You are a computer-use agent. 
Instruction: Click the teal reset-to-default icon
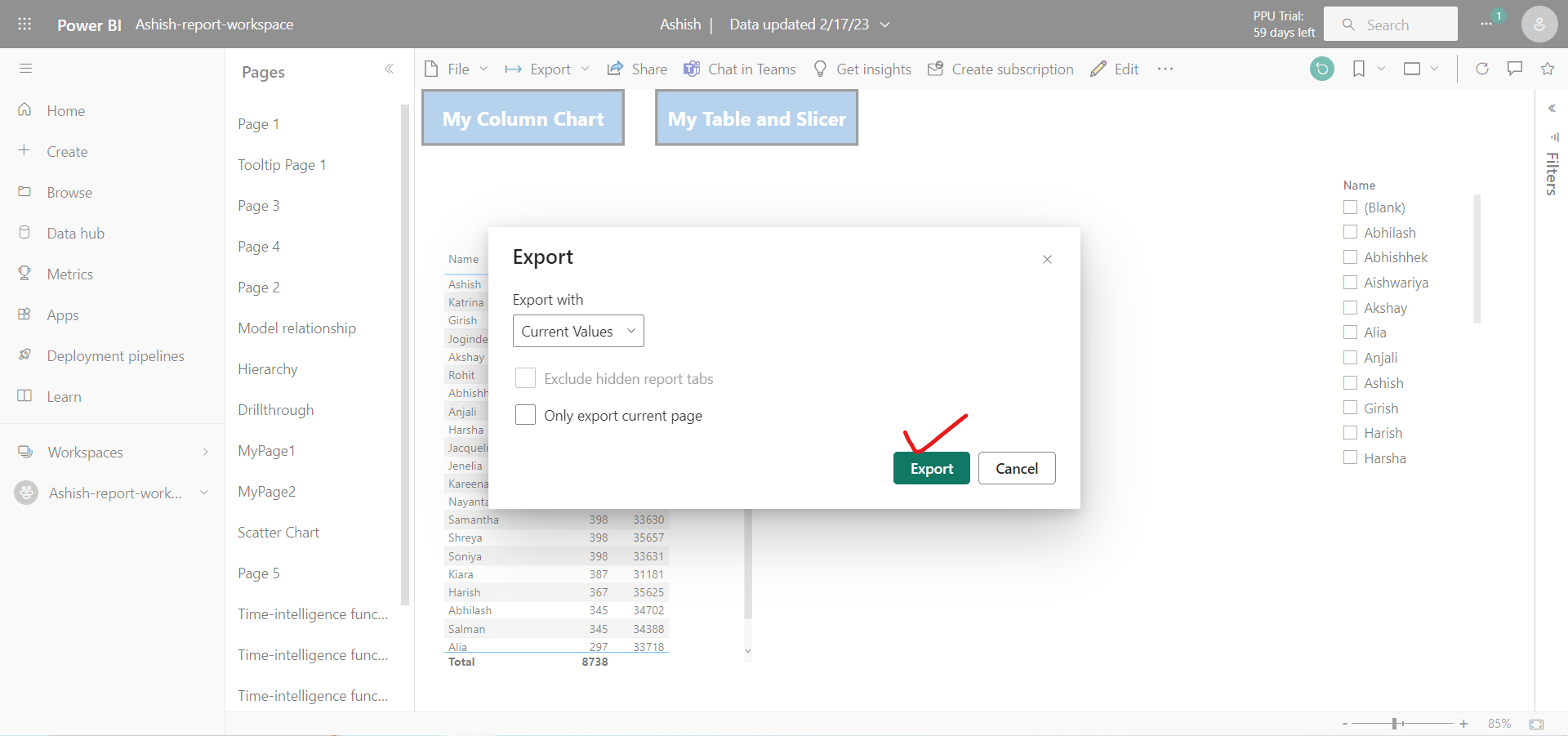pos(1323,69)
